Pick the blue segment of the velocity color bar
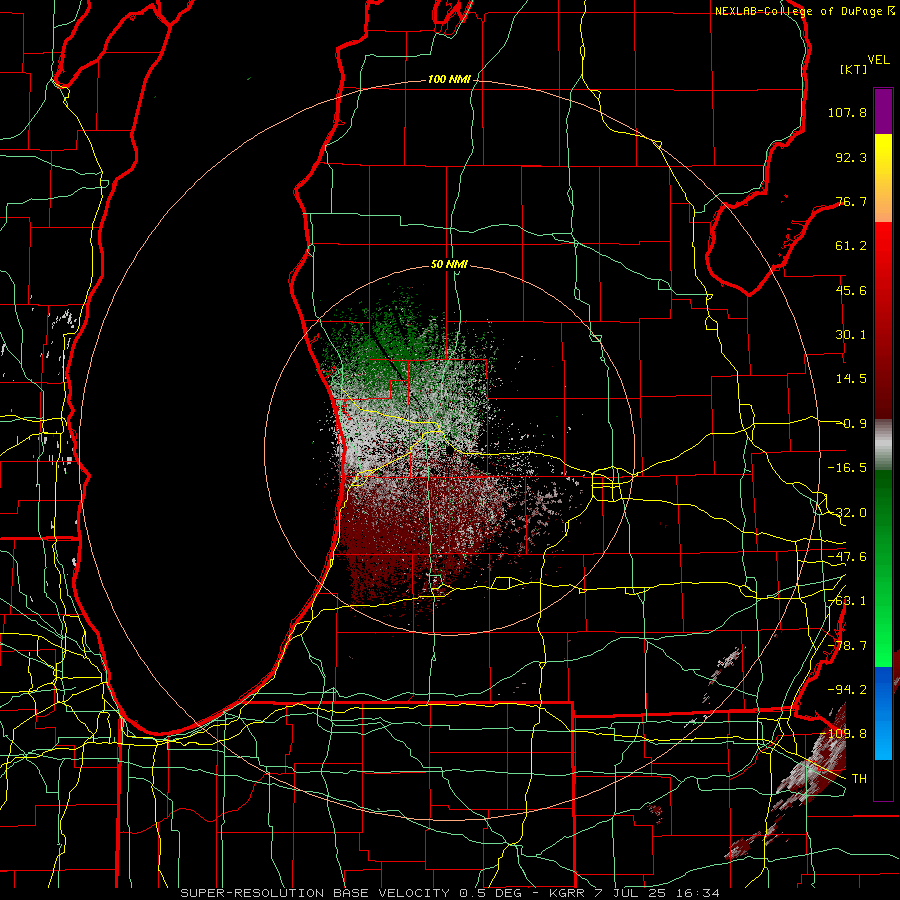 click(883, 713)
